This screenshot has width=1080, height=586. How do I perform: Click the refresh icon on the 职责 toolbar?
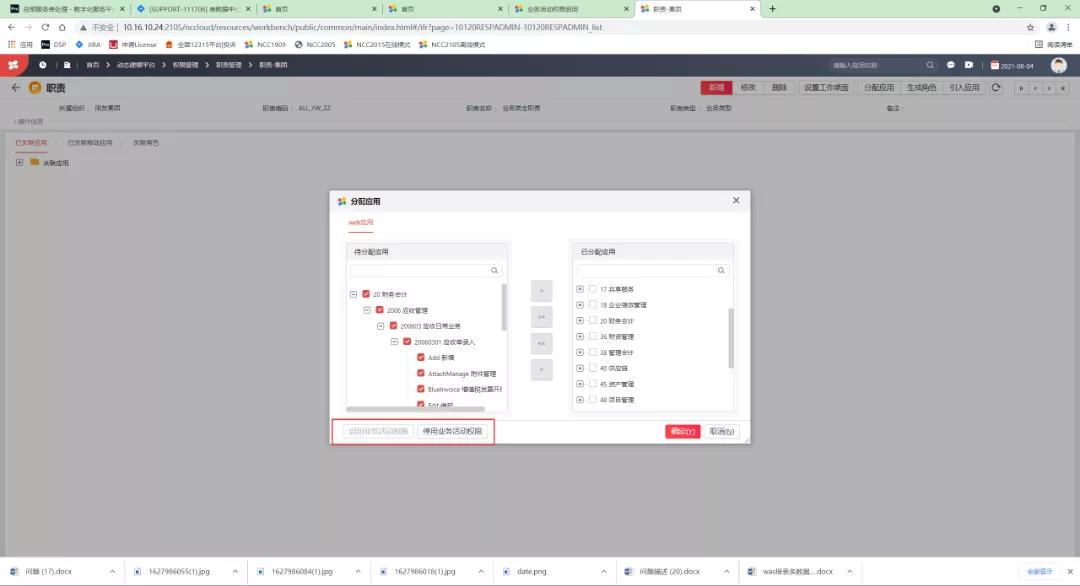(996, 87)
